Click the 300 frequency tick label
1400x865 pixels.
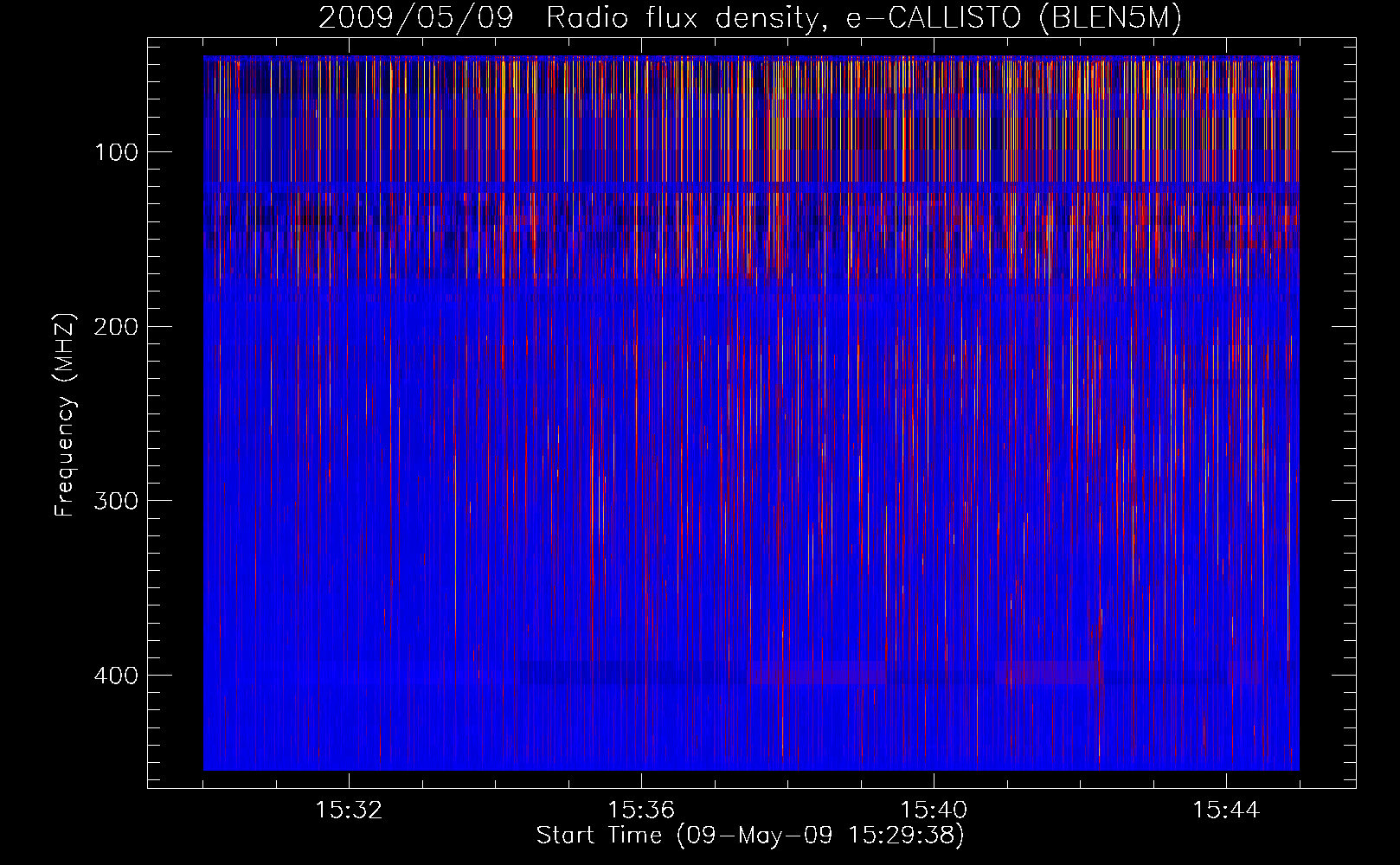tap(116, 502)
